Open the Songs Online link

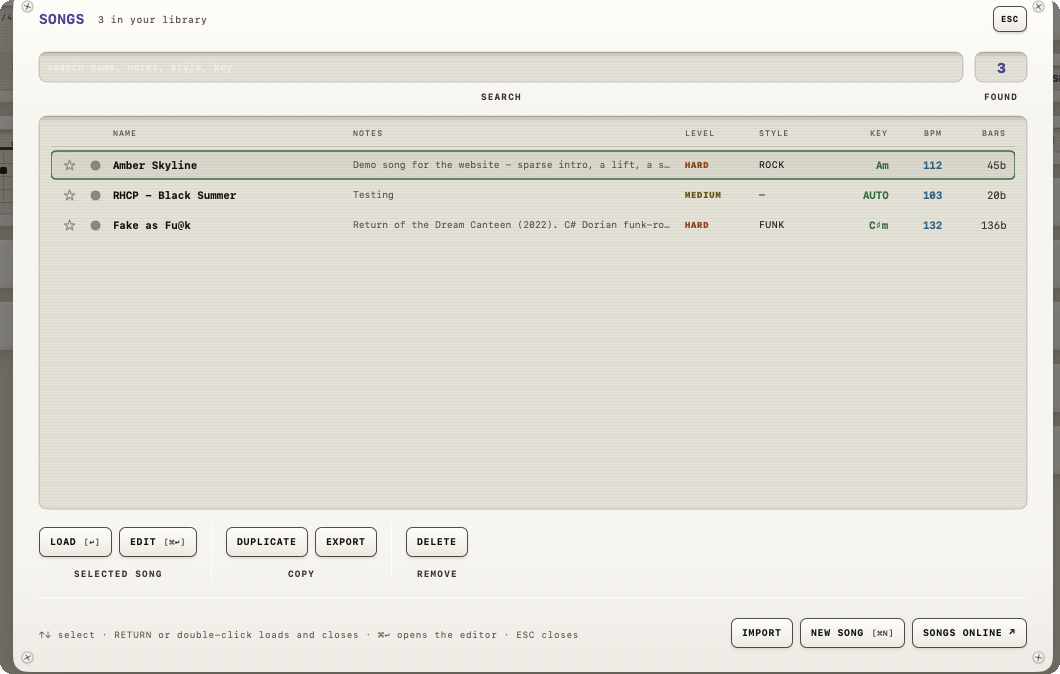click(969, 633)
